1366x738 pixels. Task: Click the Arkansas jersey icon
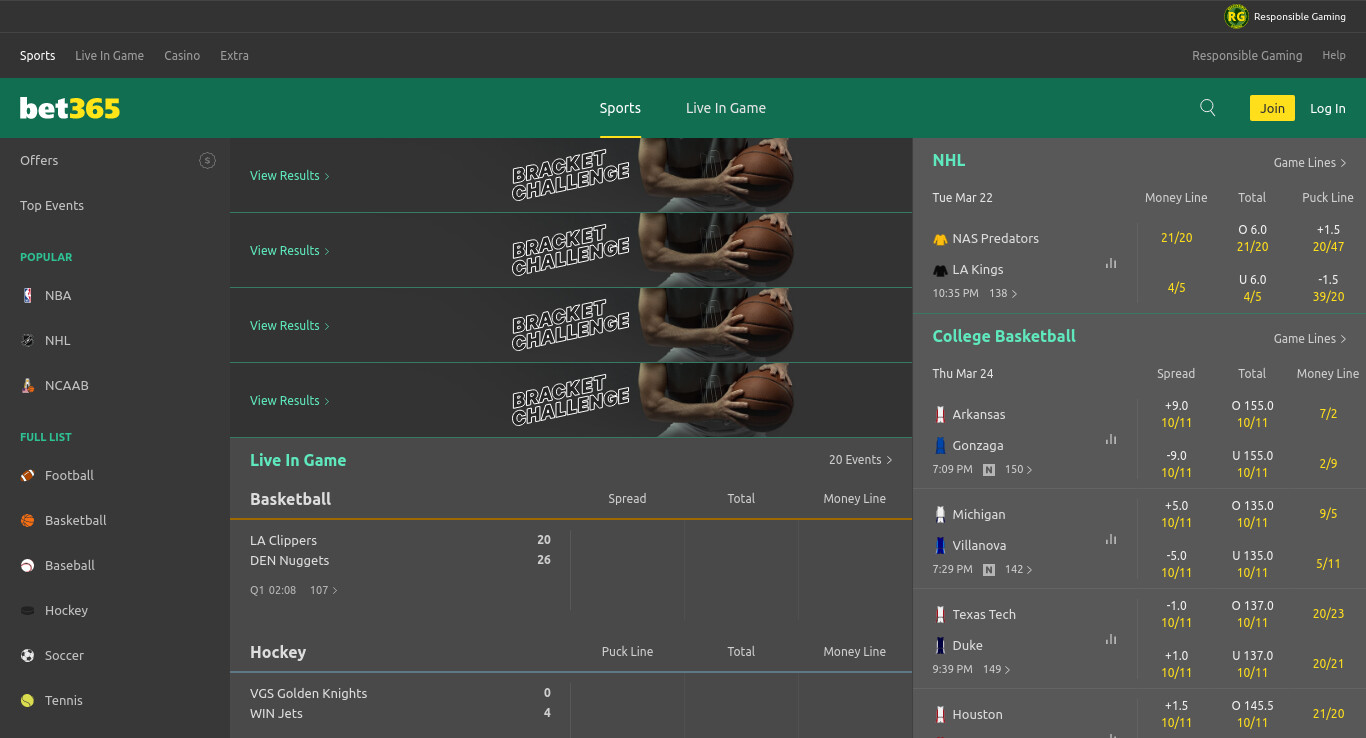tap(940, 414)
